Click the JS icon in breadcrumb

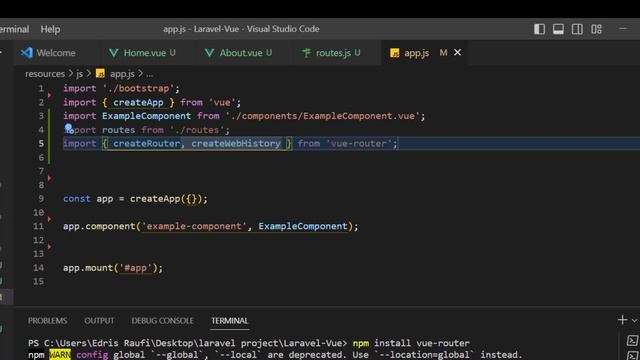[100, 73]
